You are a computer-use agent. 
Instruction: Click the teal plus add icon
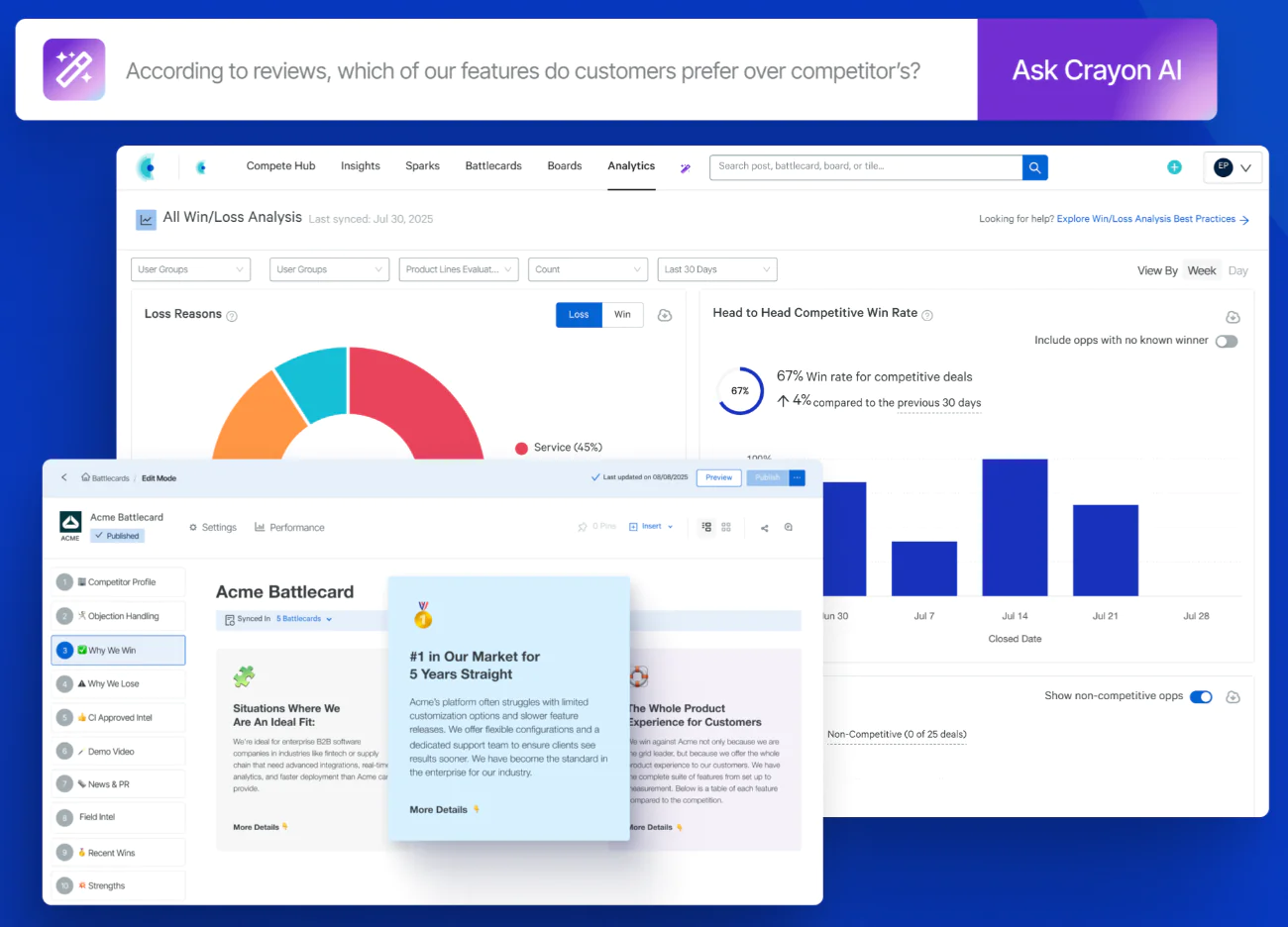coord(1174,167)
